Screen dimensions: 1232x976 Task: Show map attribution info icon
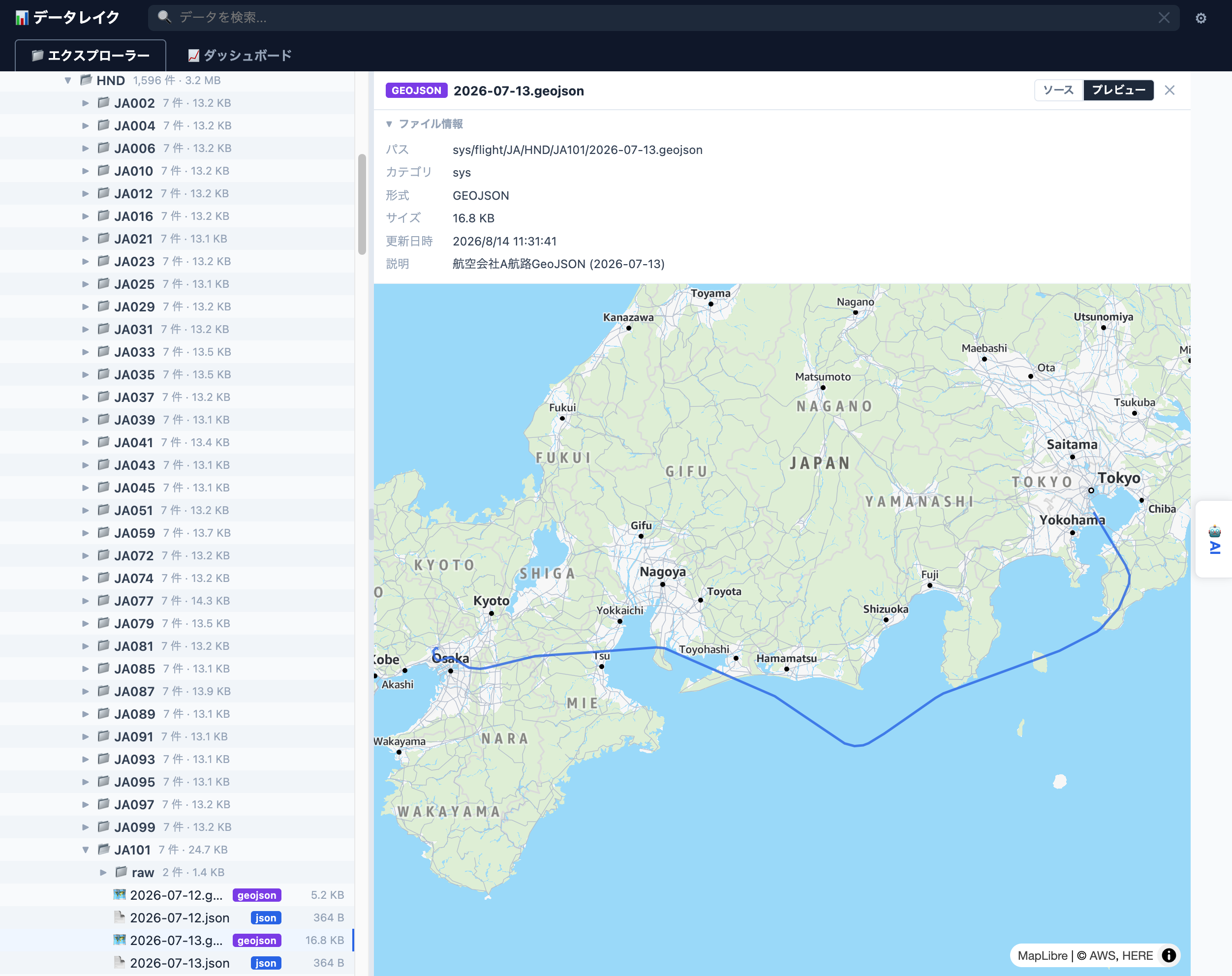(x=1169, y=955)
